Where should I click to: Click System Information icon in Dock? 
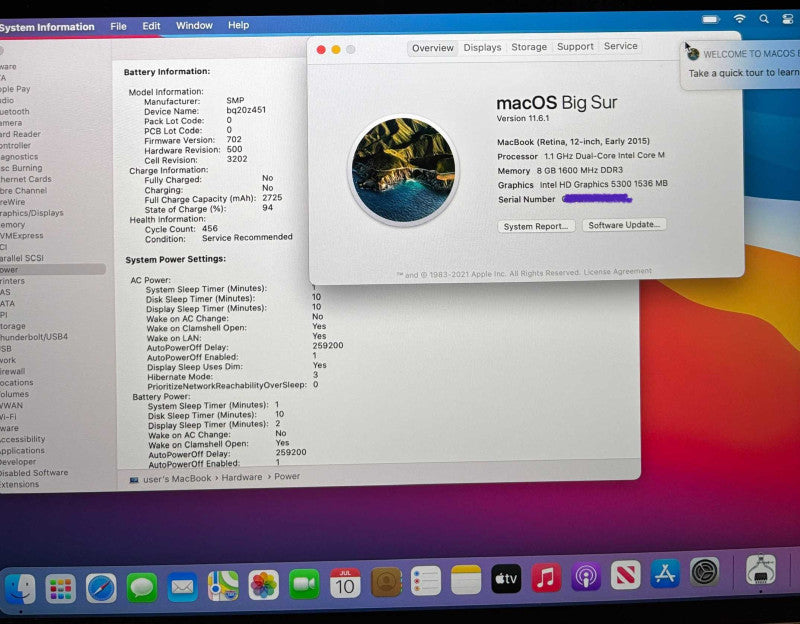coord(761,569)
